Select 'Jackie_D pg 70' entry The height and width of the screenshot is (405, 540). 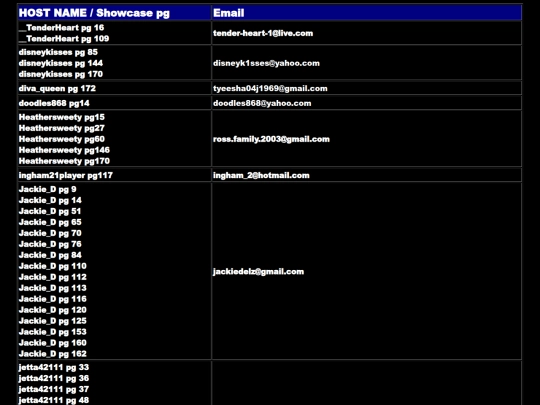[x=50, y=233]
